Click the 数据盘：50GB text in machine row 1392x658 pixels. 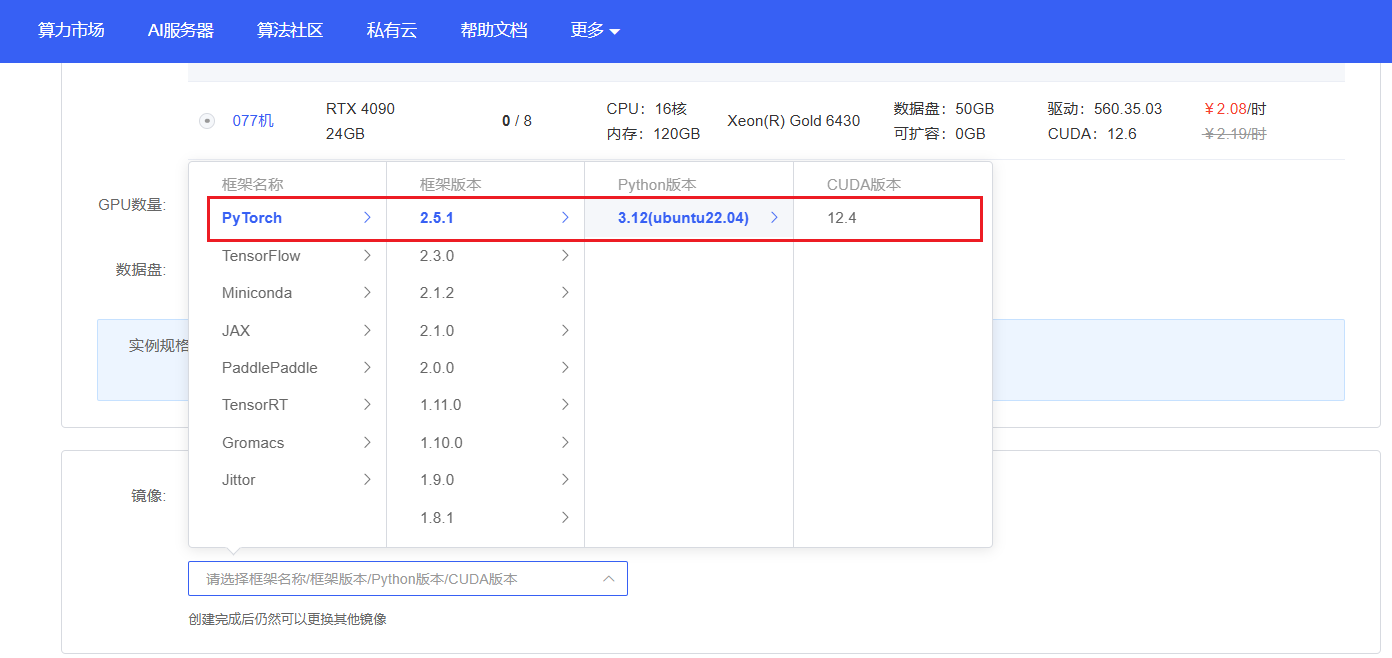coord(944,109)
